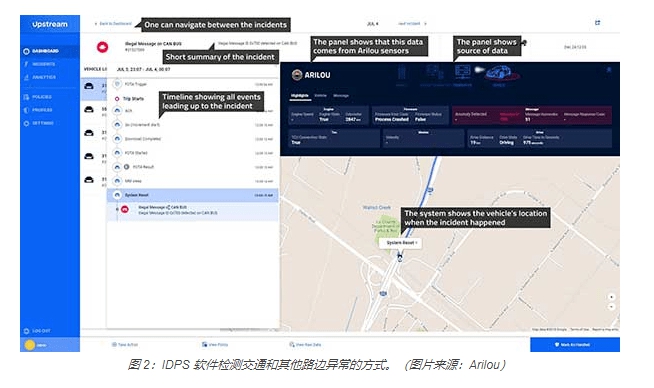This screenshot has height=388, width=654.
Task: Click Back to Dashboard link
Action: (x=113, y=24)
